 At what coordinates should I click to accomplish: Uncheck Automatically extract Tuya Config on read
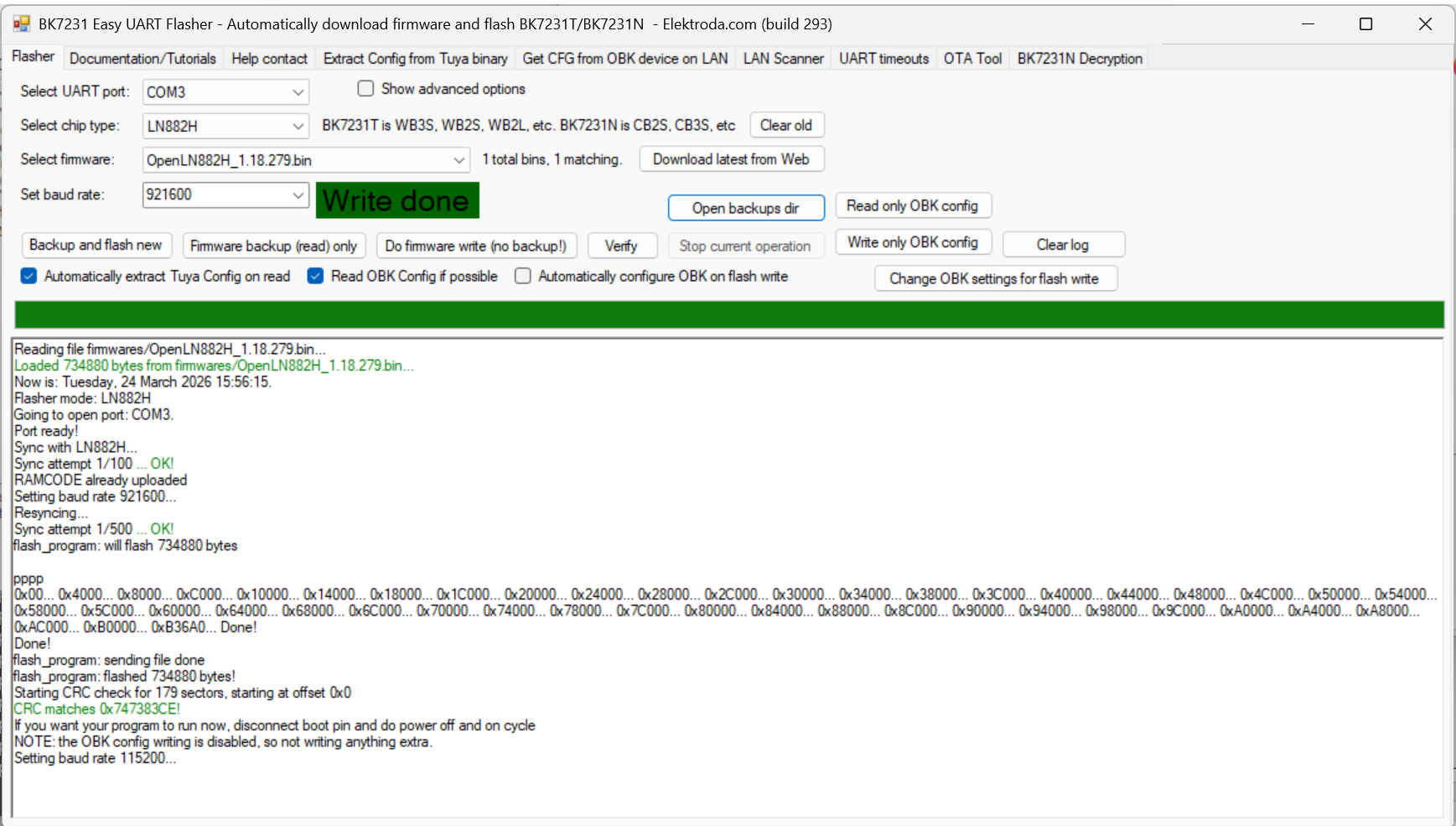[29, 276]
